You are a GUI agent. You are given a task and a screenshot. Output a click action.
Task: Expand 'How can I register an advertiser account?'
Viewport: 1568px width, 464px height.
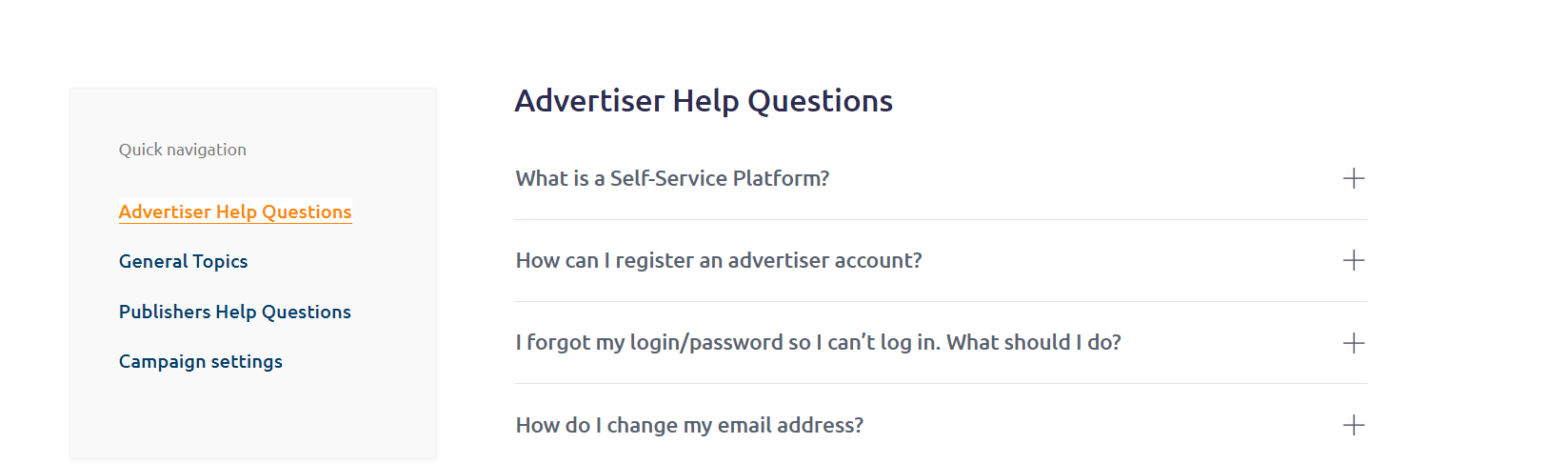coord(719,260)
